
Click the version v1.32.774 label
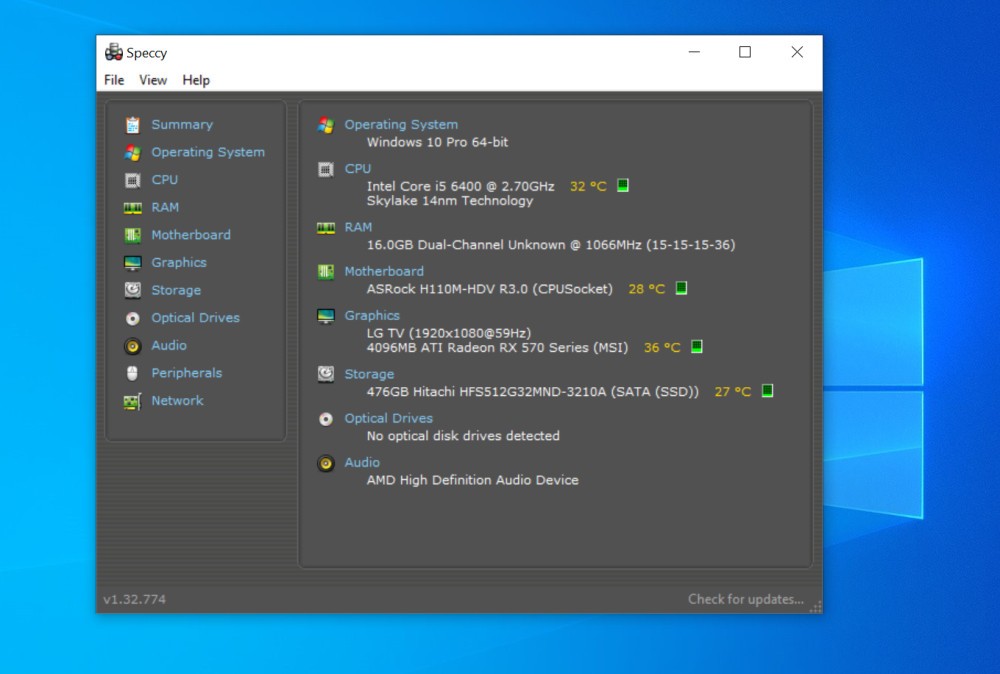[135, 599]
